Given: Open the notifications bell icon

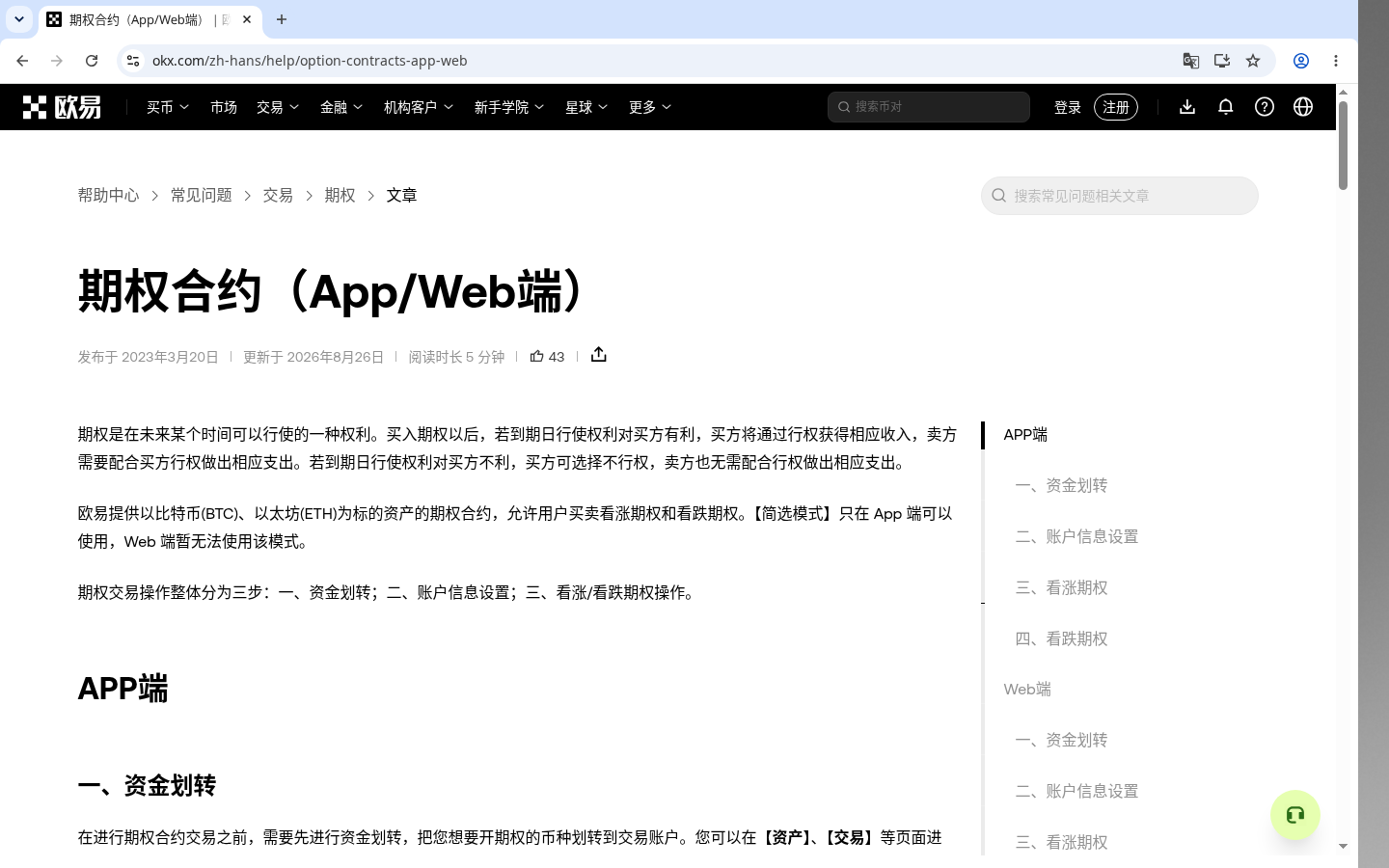Looking at the screenshot, I should (1226, 107).
